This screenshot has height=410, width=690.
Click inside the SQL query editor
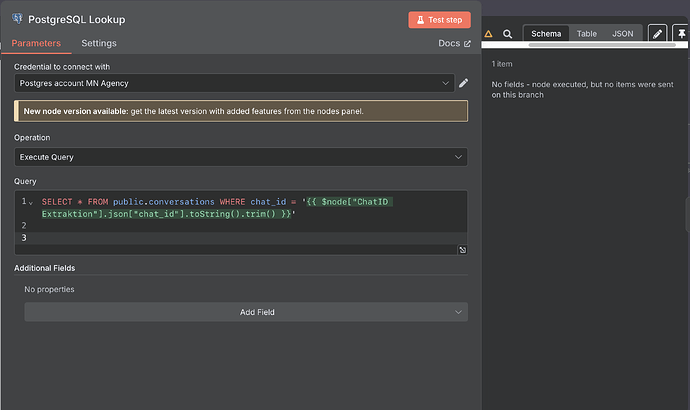click(x=241, y=222)
